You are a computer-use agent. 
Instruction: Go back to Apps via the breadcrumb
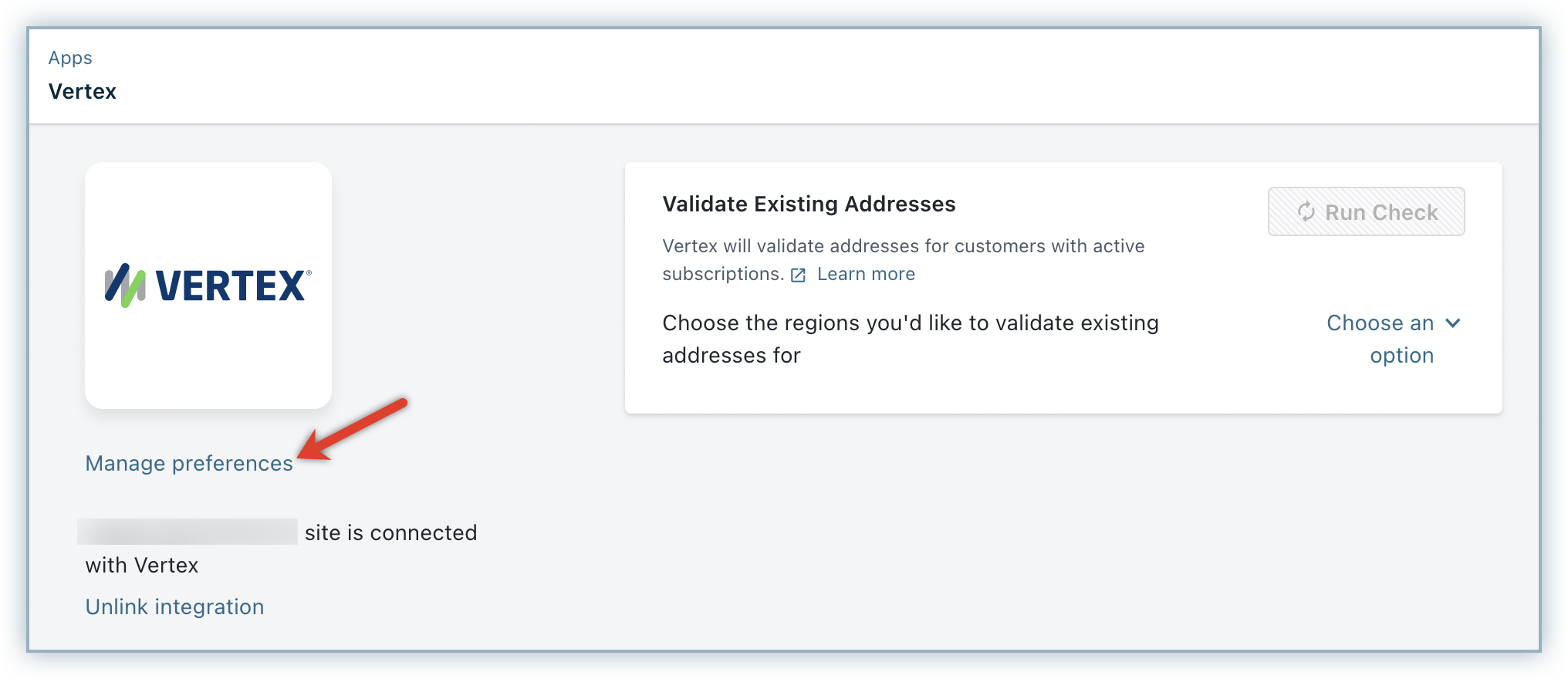70,58
